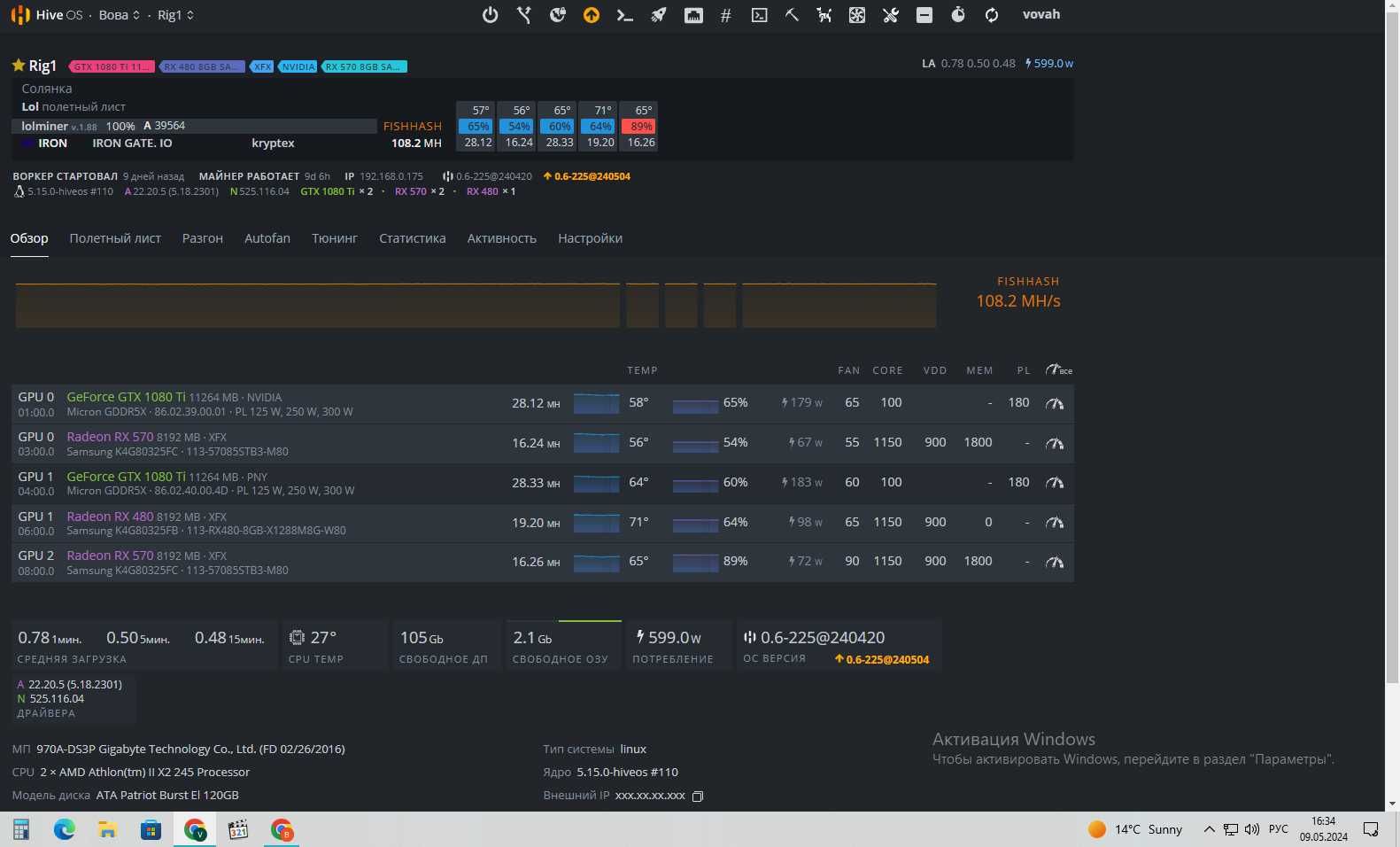Click the lolminer miner summary row
1400x847 pixels.
click(194, 126)
